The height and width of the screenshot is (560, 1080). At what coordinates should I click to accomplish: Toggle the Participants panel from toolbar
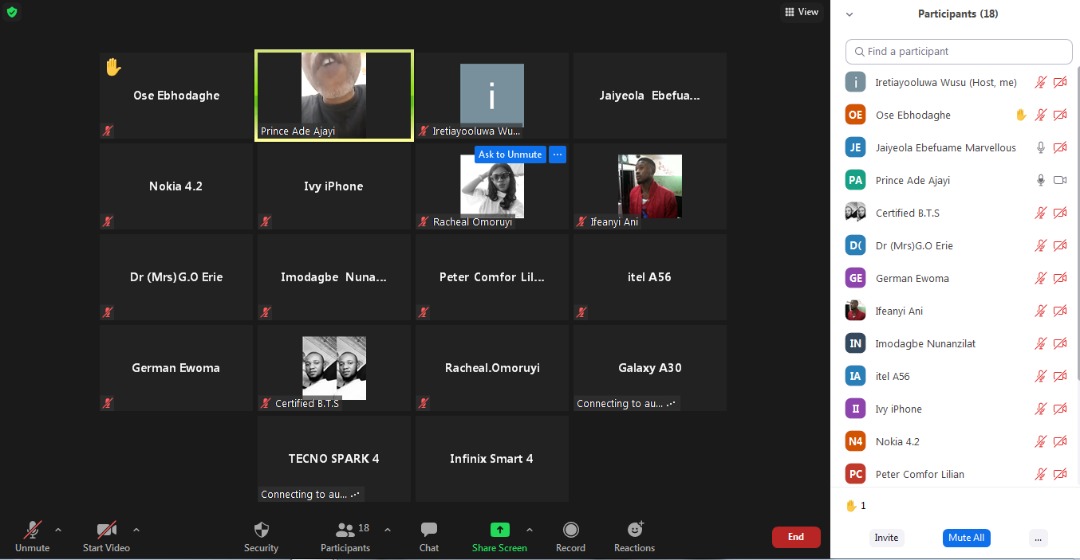[345, 537]
